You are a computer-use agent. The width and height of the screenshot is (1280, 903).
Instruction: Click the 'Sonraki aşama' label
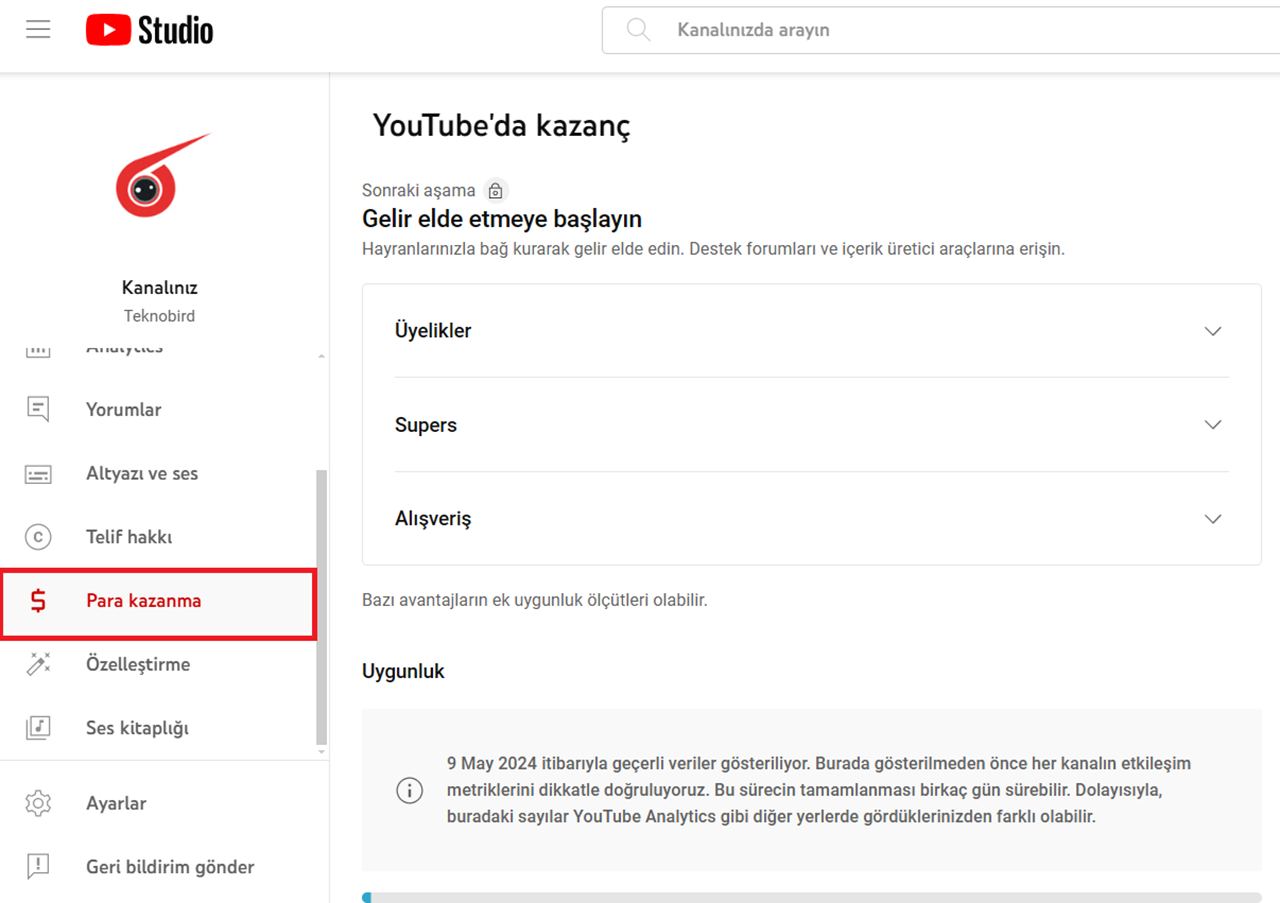(x=419, y=190)
